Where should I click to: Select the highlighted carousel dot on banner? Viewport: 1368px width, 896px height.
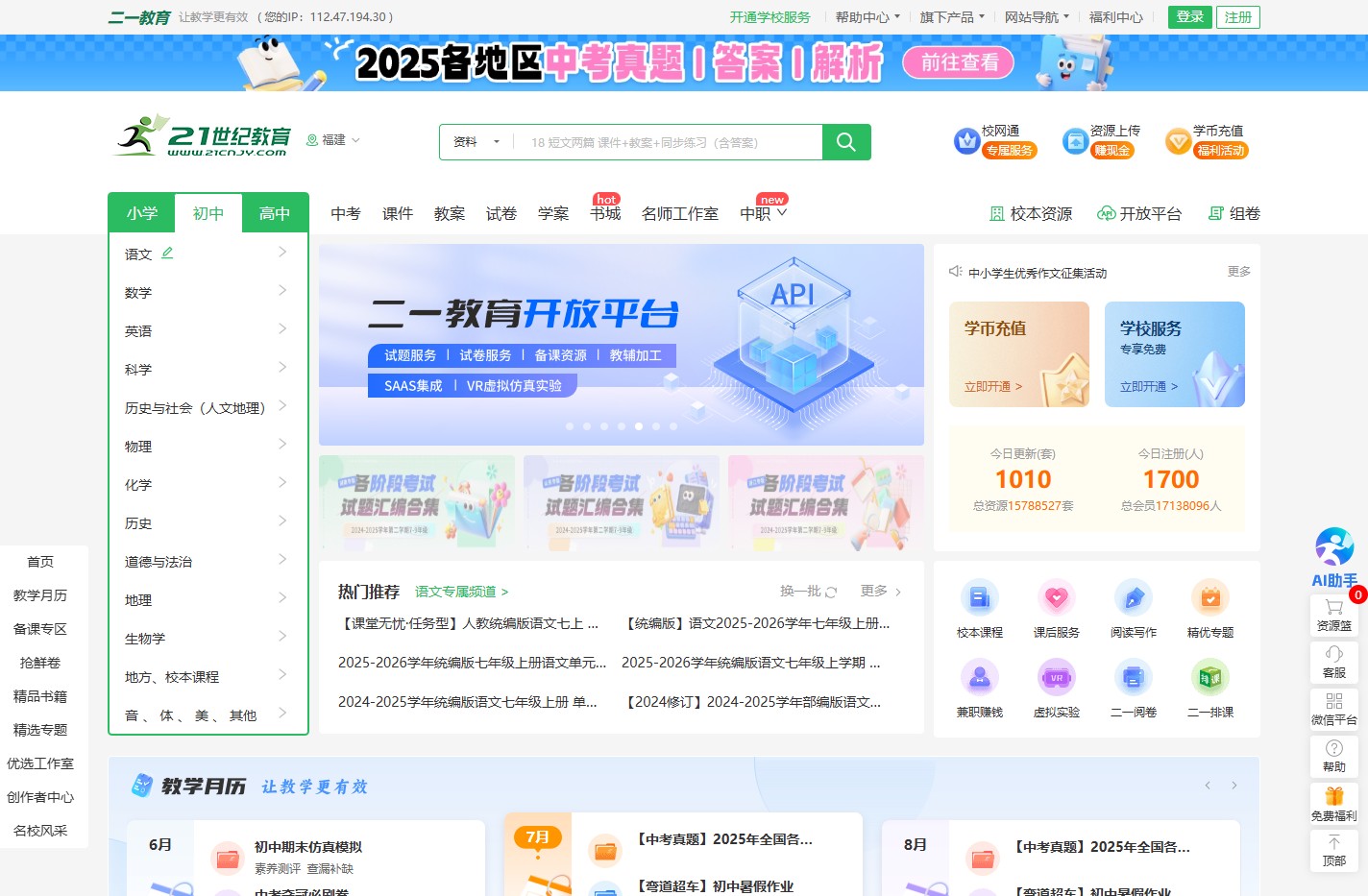(x=639, y=425)
